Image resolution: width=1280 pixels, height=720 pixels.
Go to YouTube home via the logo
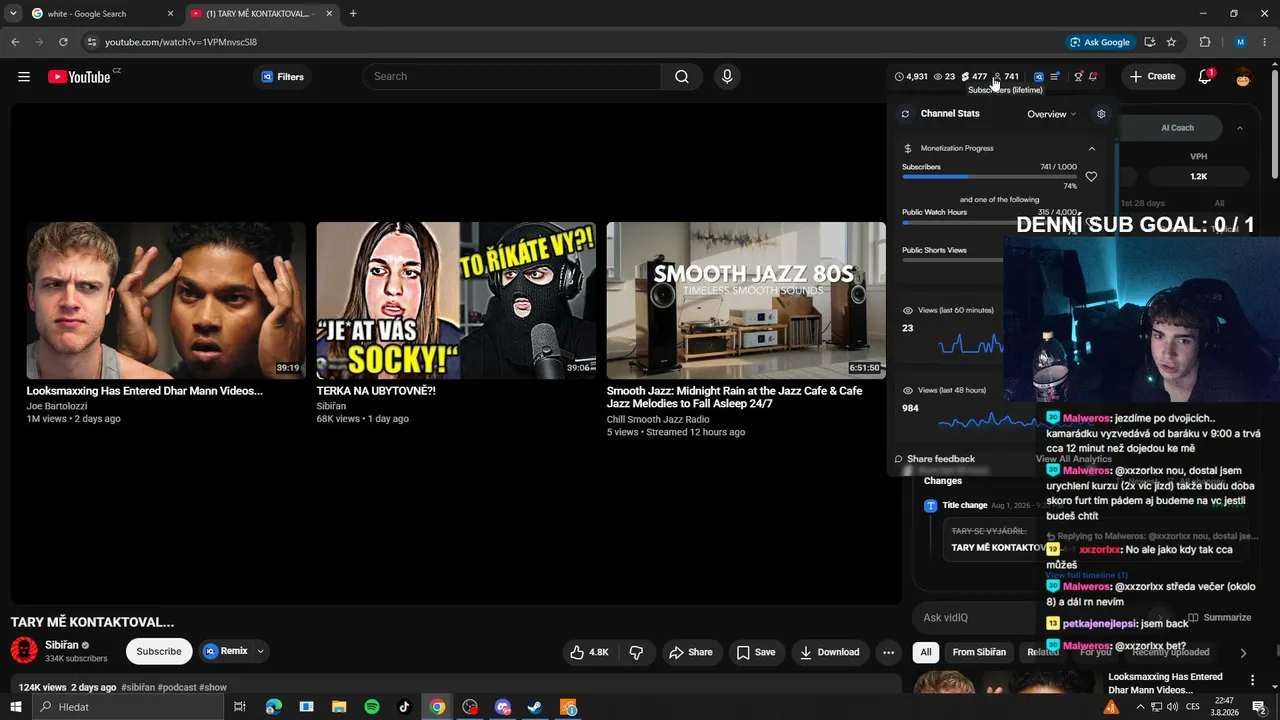[x=79, y=77]
